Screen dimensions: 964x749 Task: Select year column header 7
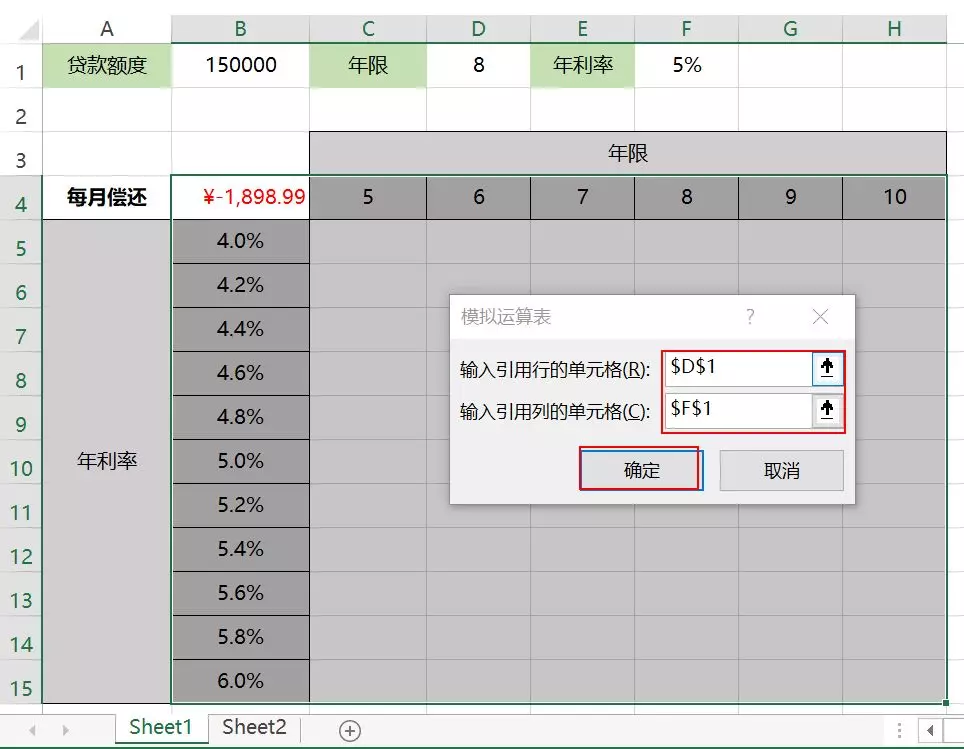pyautogui.click(x=582, y=197)
